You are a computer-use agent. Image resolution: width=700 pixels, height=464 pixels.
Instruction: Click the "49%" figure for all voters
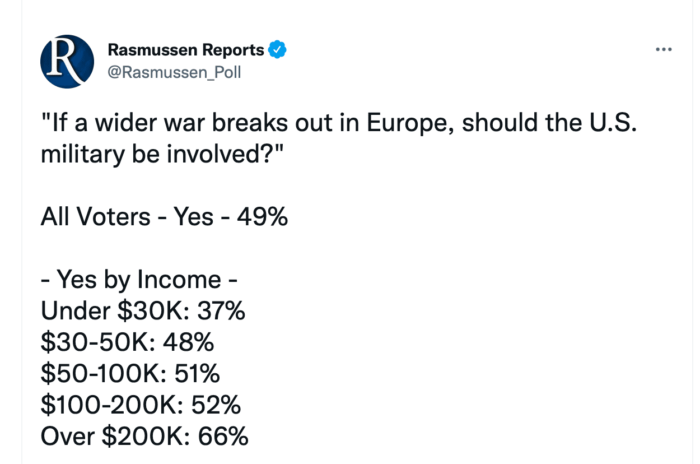[x=262, y=217]
